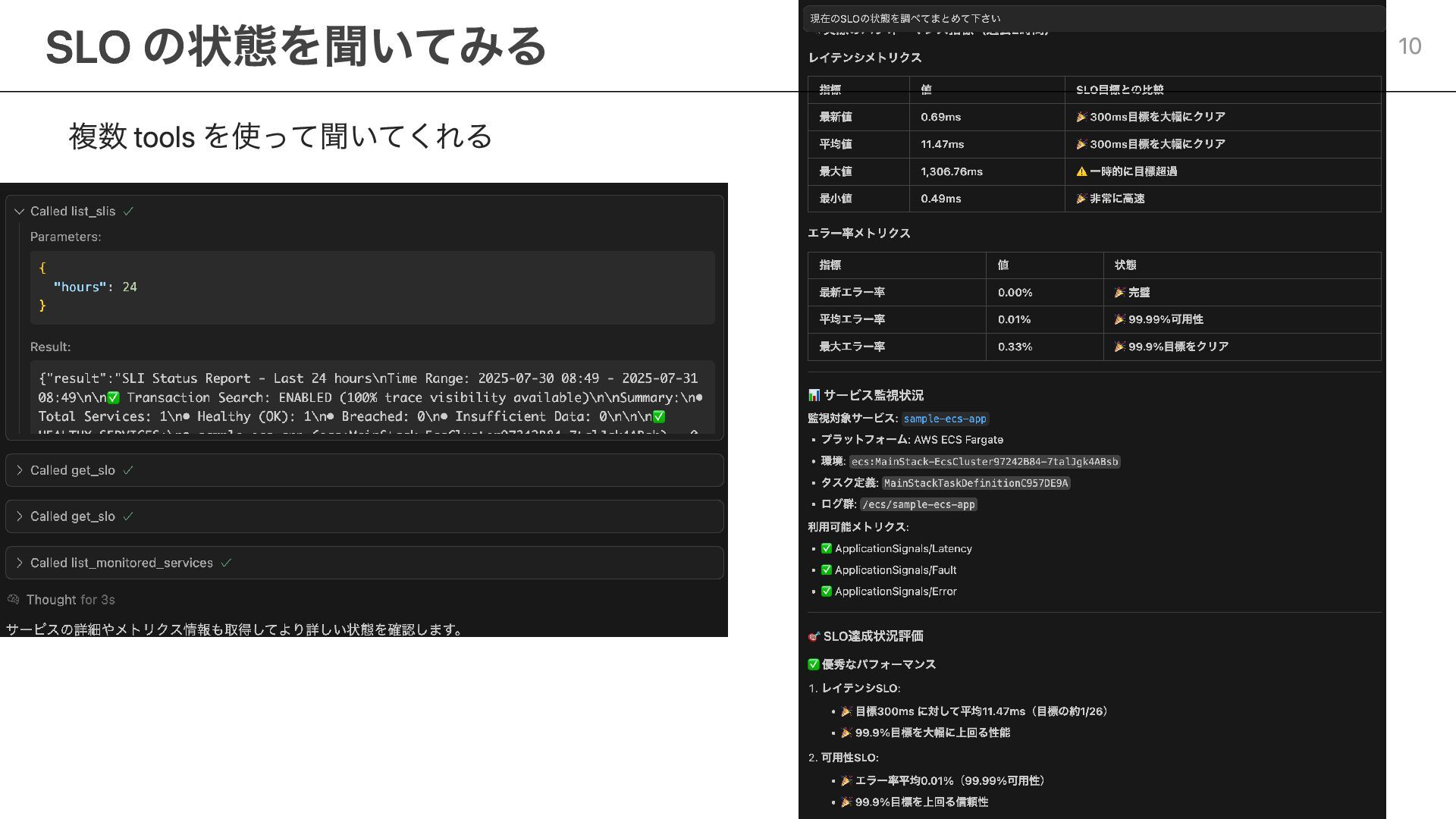This screenshot has height=819, width=1456.
Task: Collapse the Called list_slis section chevron
Action: pyautogui.click(x=20, y=212)
